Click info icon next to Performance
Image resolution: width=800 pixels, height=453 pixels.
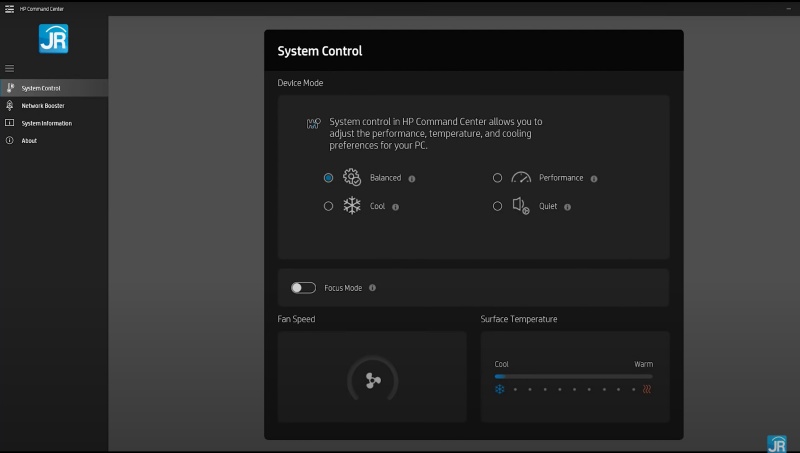point(594,179)
